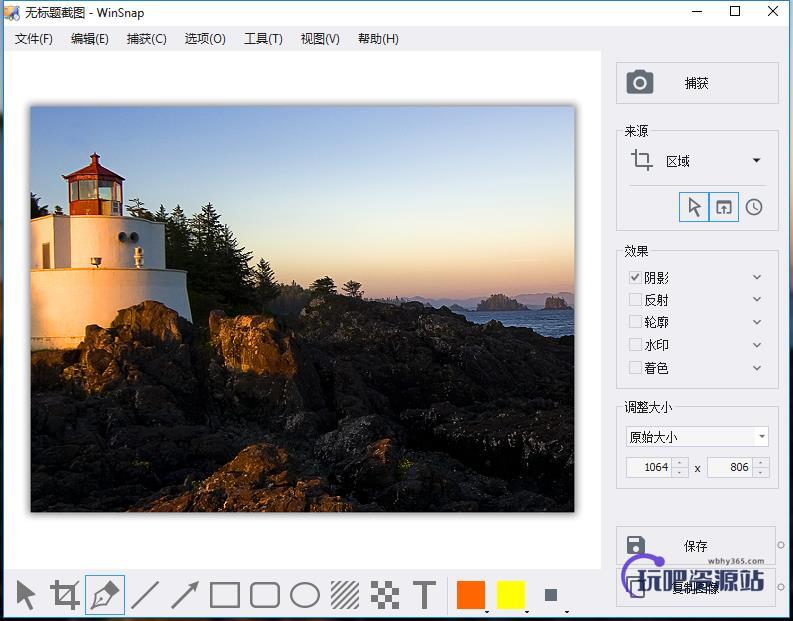
Task: Click the small circle beside 复制图像 button
Action: click(781, 587)
